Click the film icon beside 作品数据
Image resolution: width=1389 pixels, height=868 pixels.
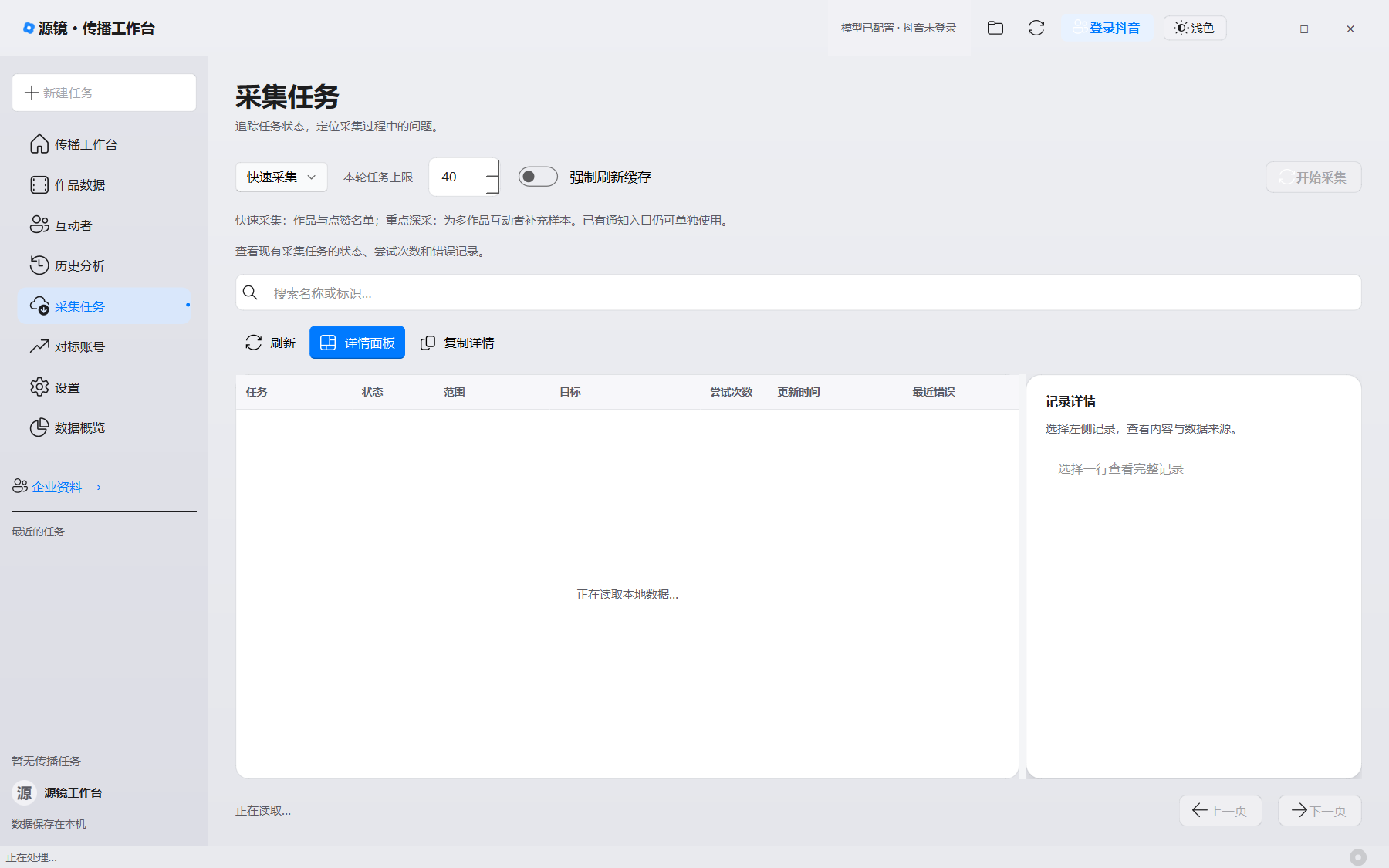pos(39,185)
